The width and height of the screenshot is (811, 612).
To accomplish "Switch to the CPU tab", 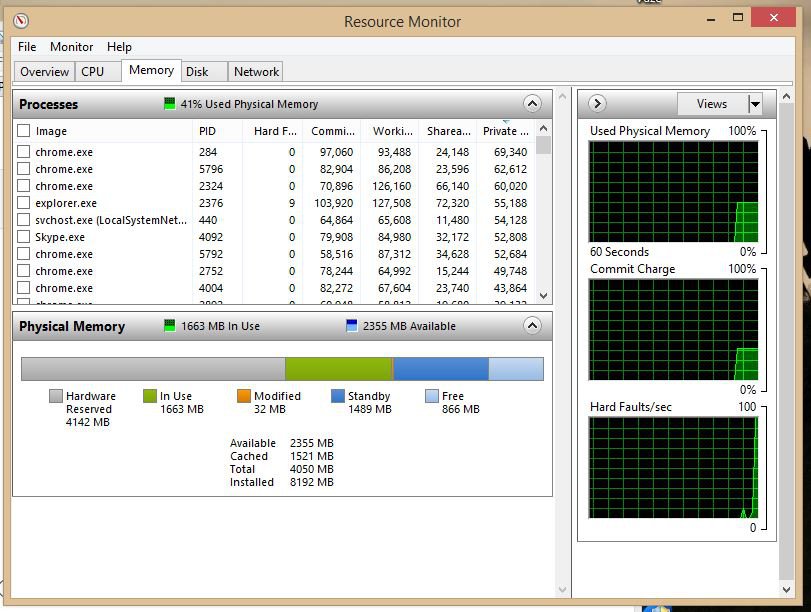I will point(93,72).
